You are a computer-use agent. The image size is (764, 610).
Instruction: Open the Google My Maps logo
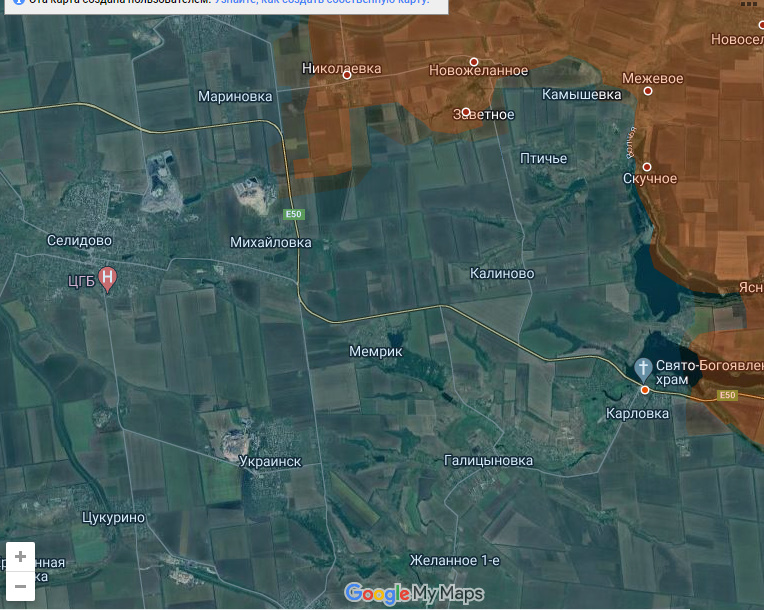coord(414,593)
